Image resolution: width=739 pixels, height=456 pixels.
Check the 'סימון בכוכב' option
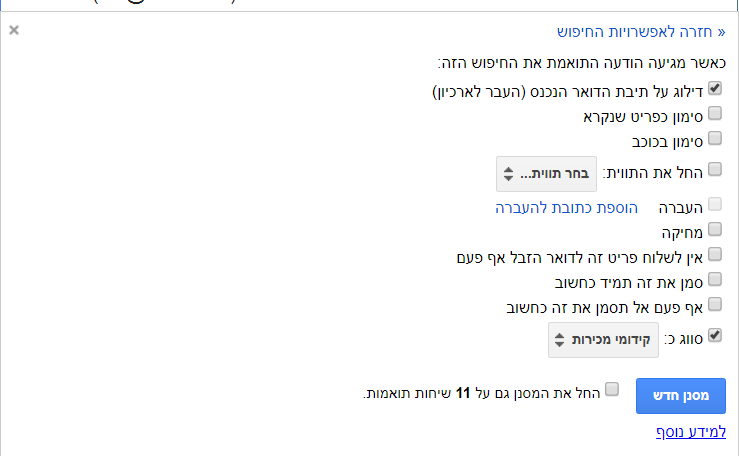tap(714, 138)
